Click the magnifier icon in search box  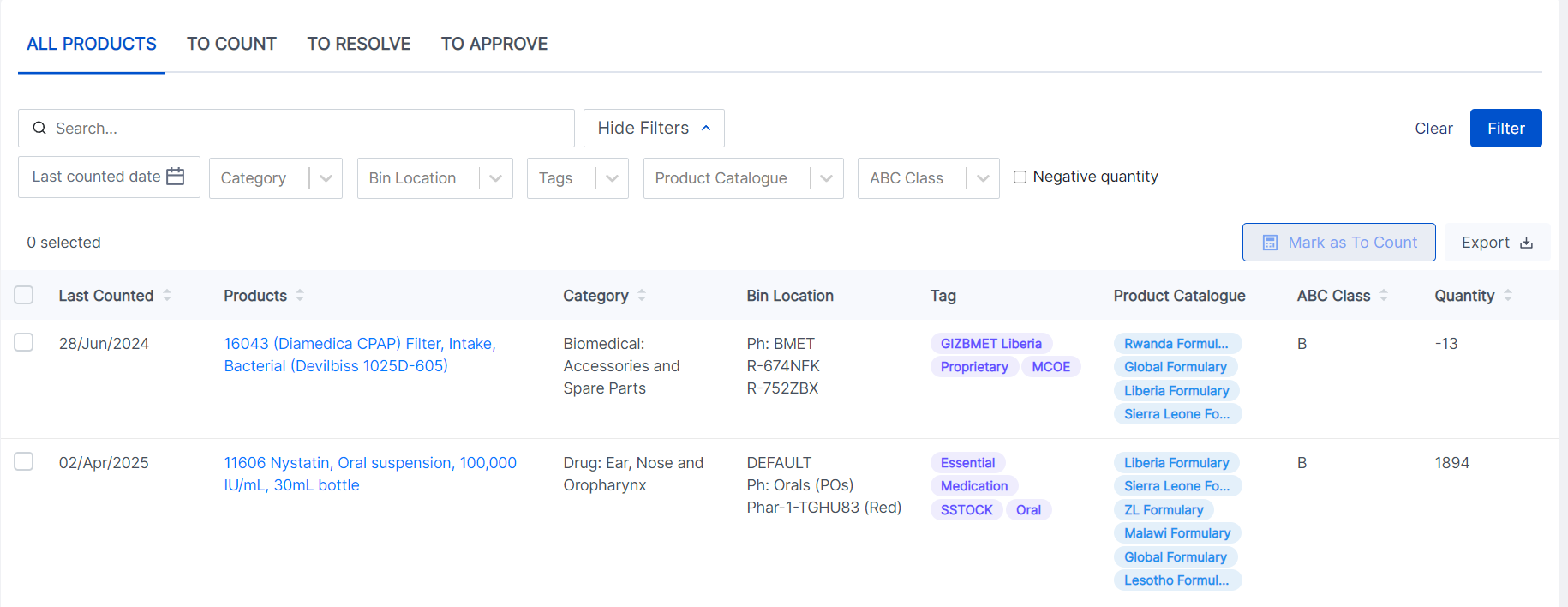[39, 129]
